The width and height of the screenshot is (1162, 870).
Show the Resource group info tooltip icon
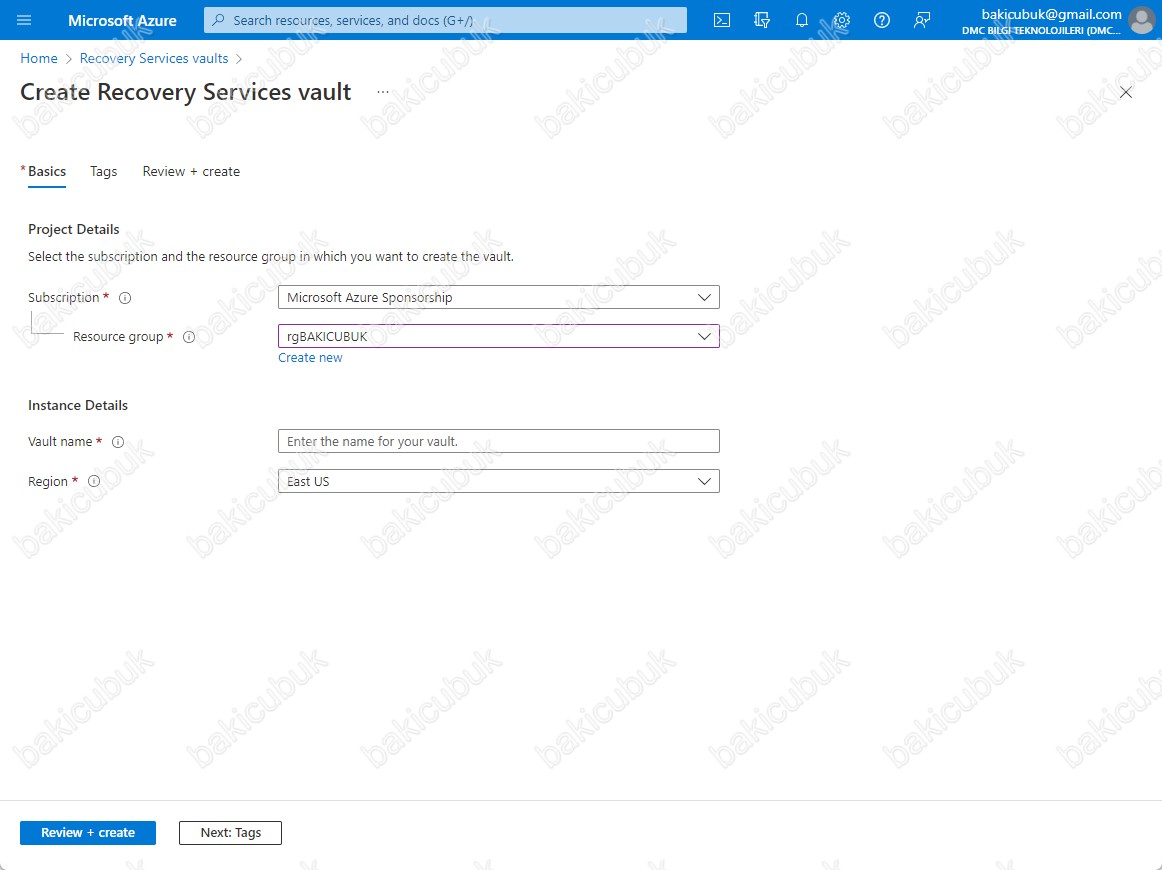(x=189, y=337)
